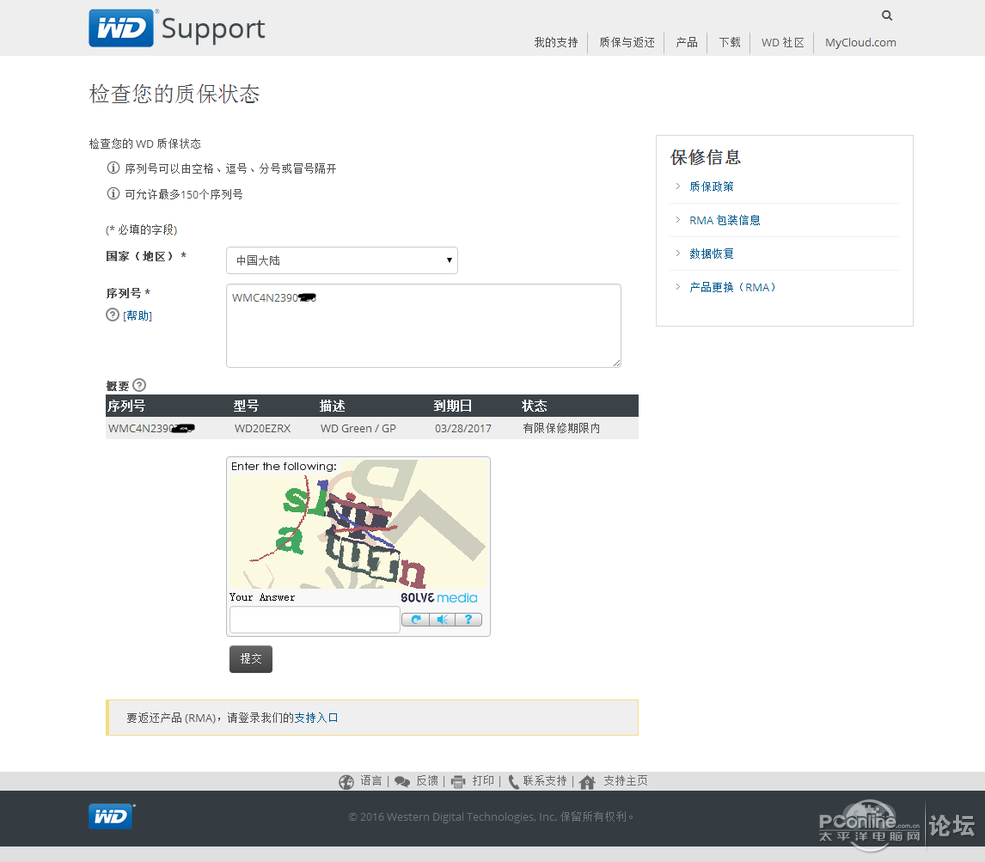The width and height of the screenshot is (985, 862).
Task: Click the WD logo in the footer
Action: [111, 816]
